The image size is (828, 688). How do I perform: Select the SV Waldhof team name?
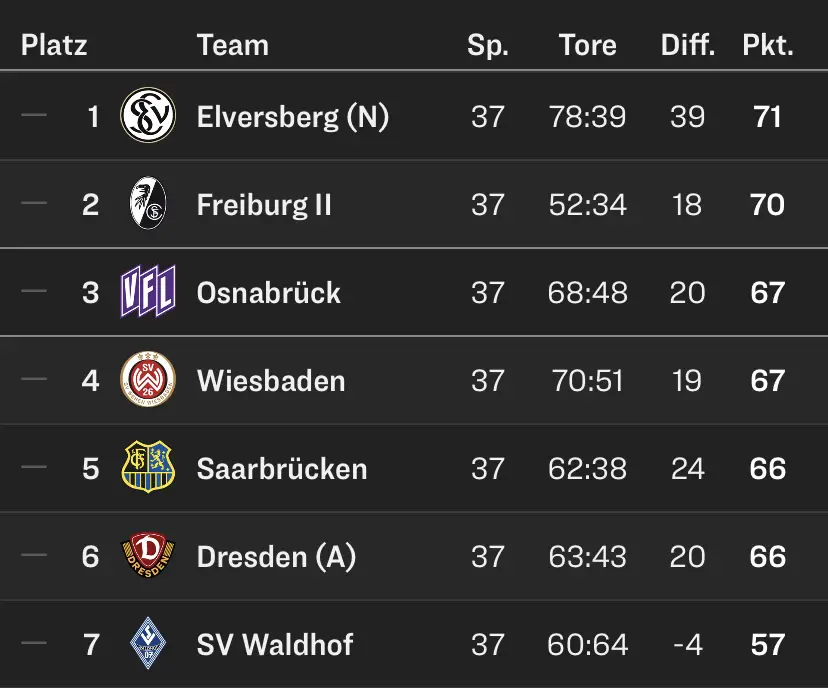click(274, 645)
